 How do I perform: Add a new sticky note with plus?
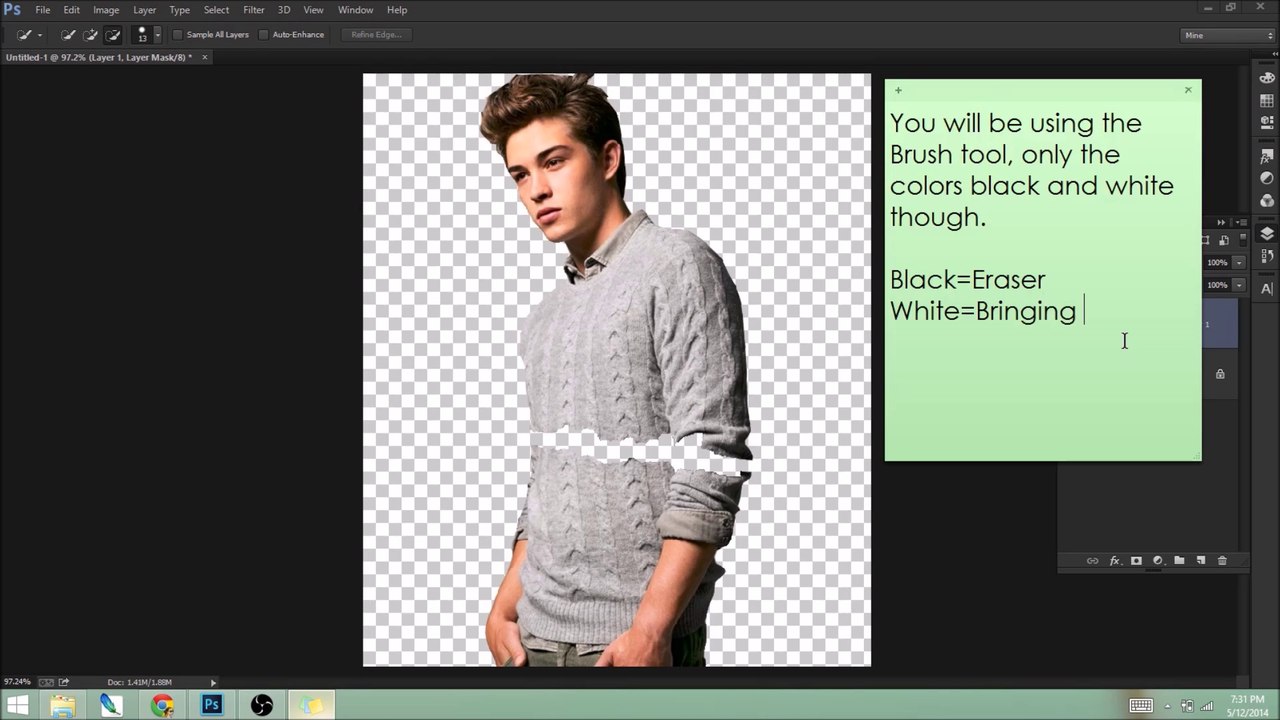point(898,90)
